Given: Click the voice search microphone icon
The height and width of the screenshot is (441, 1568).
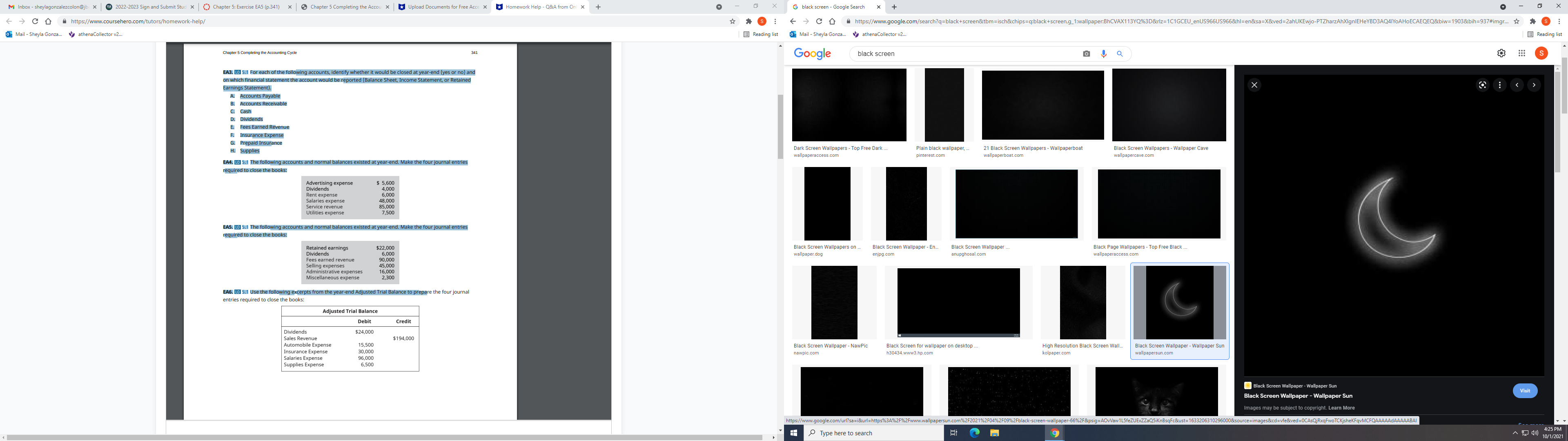Looking at the screenshot, I should point(1104,53).
